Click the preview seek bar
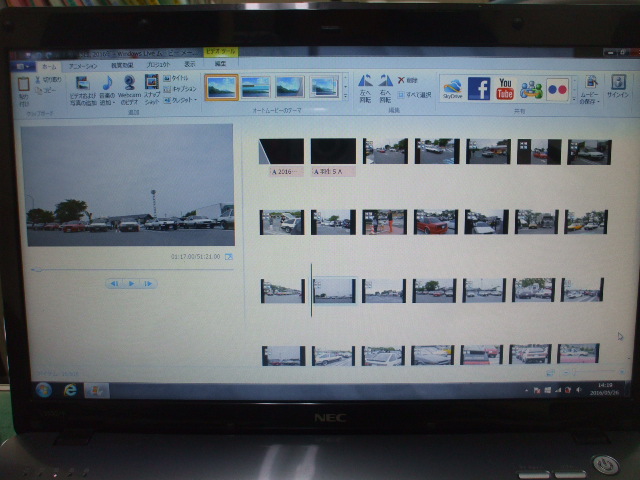The width and height of the screenshot is (640, 480). [x=130, y=268]
